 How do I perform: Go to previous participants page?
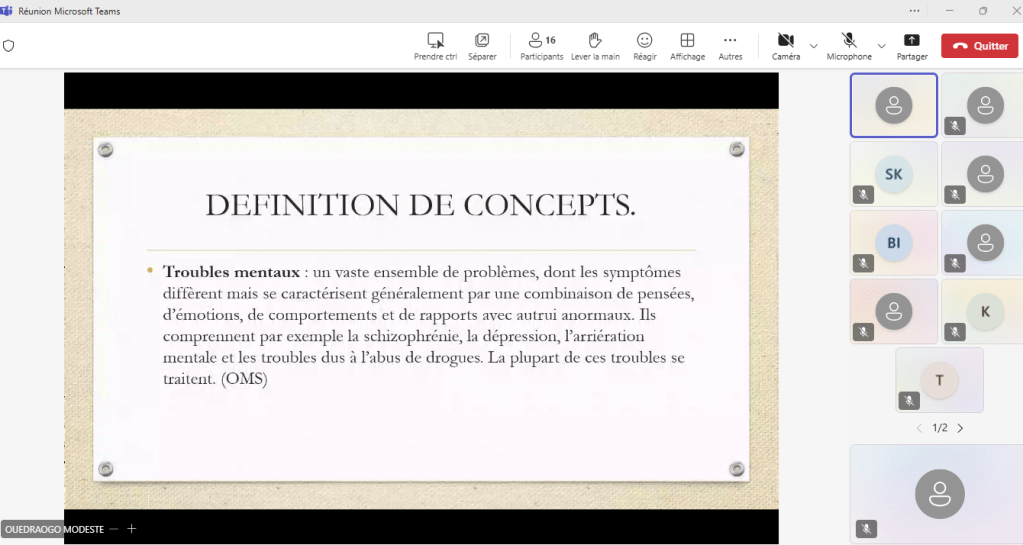[920, 428]
